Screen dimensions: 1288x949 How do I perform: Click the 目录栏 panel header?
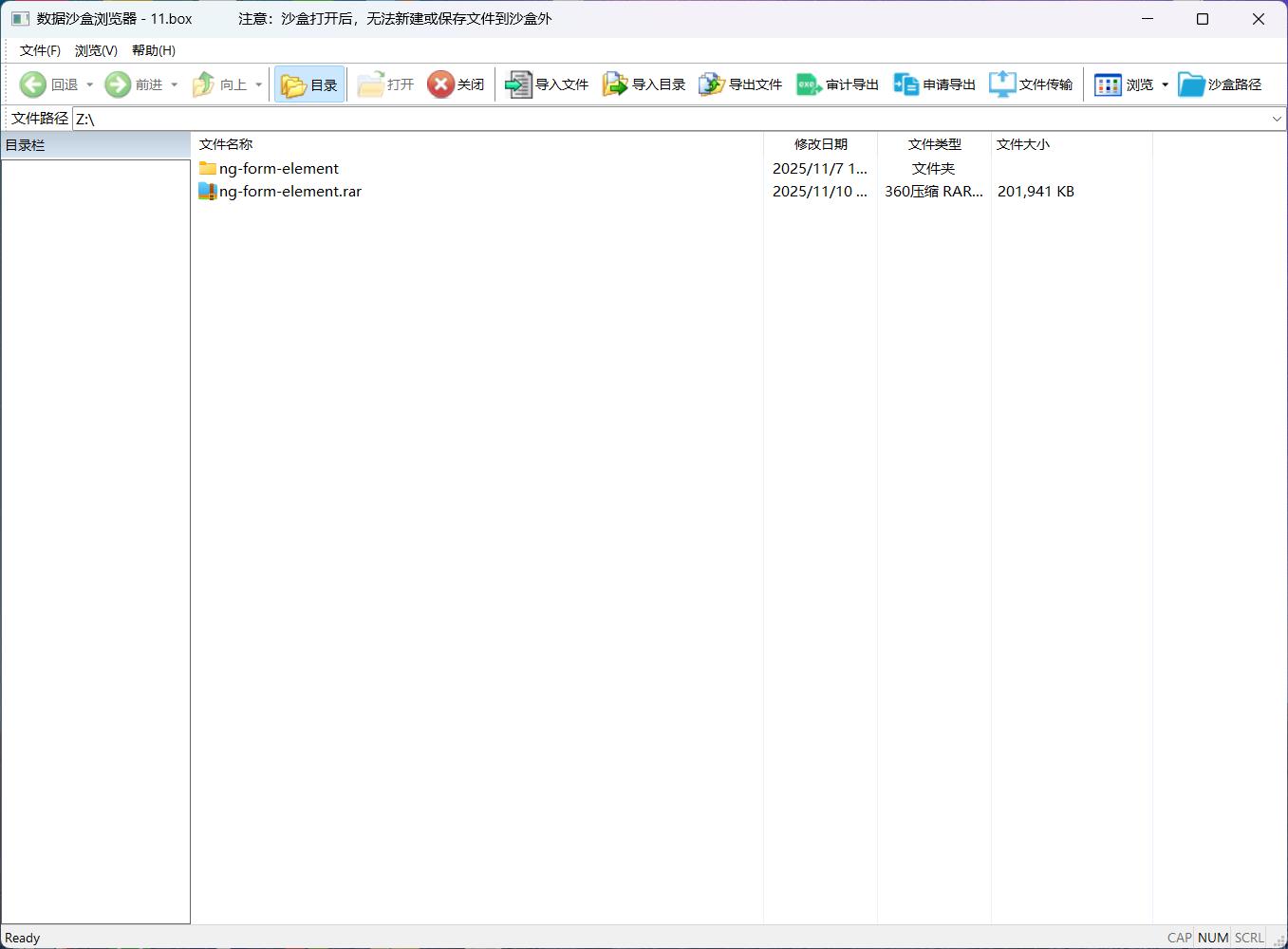pyautogui.click(x=95, y=145)
